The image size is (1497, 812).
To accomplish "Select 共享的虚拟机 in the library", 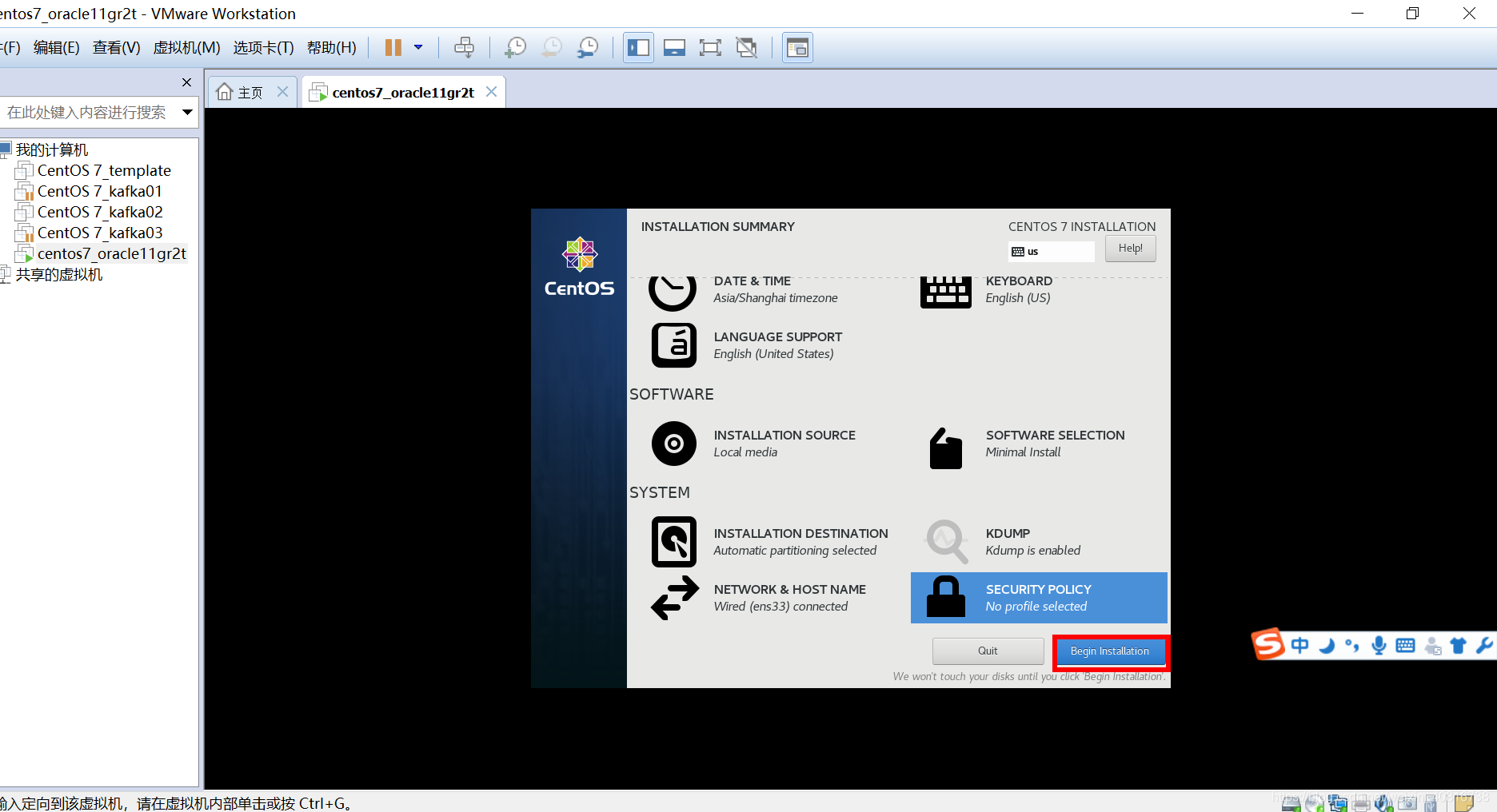I will click(58, 274).
